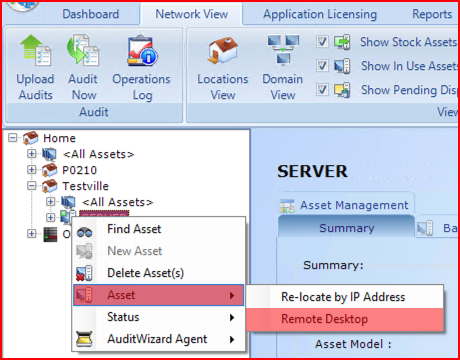Expand the SERVER asset node
The image size is (460, 360).
(x=50, y=218)
